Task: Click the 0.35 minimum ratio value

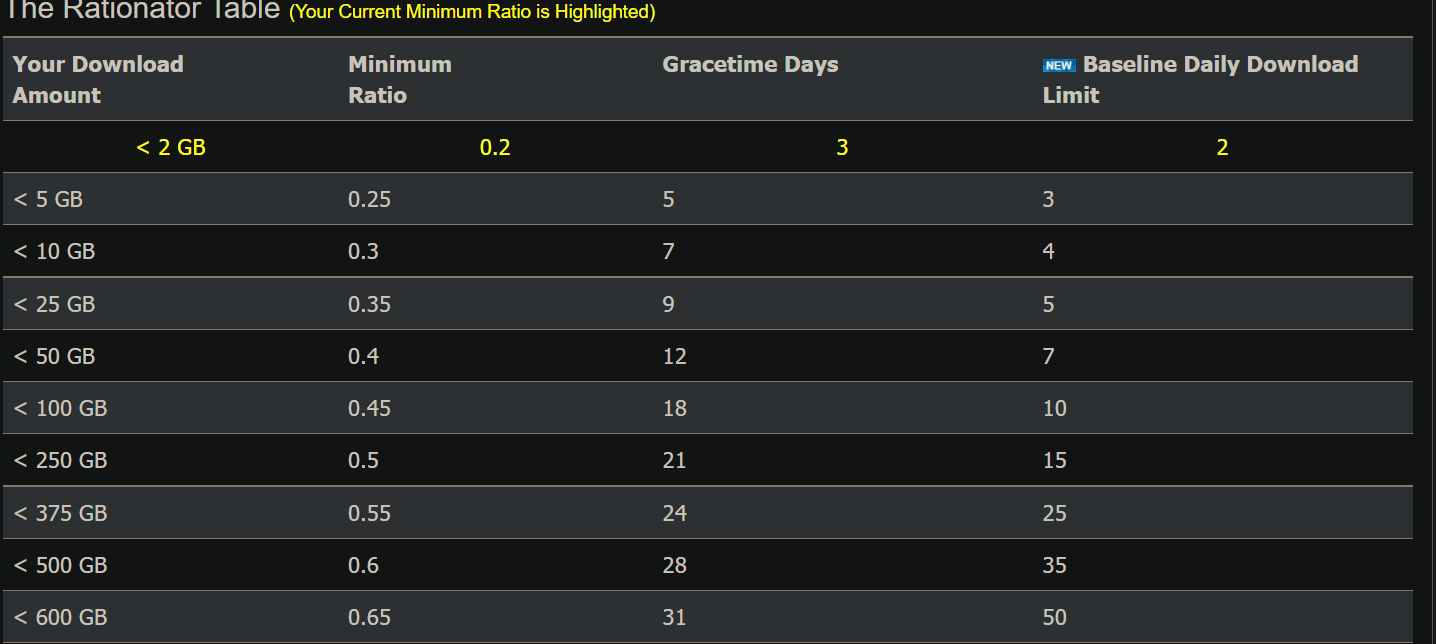Action: coord(369,304)
